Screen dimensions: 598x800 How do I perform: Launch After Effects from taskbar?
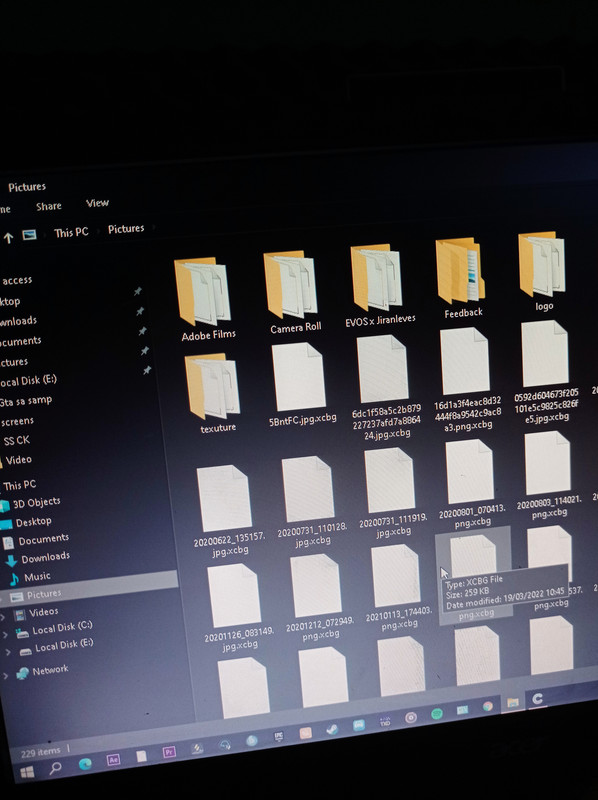[x=113, y=760]
